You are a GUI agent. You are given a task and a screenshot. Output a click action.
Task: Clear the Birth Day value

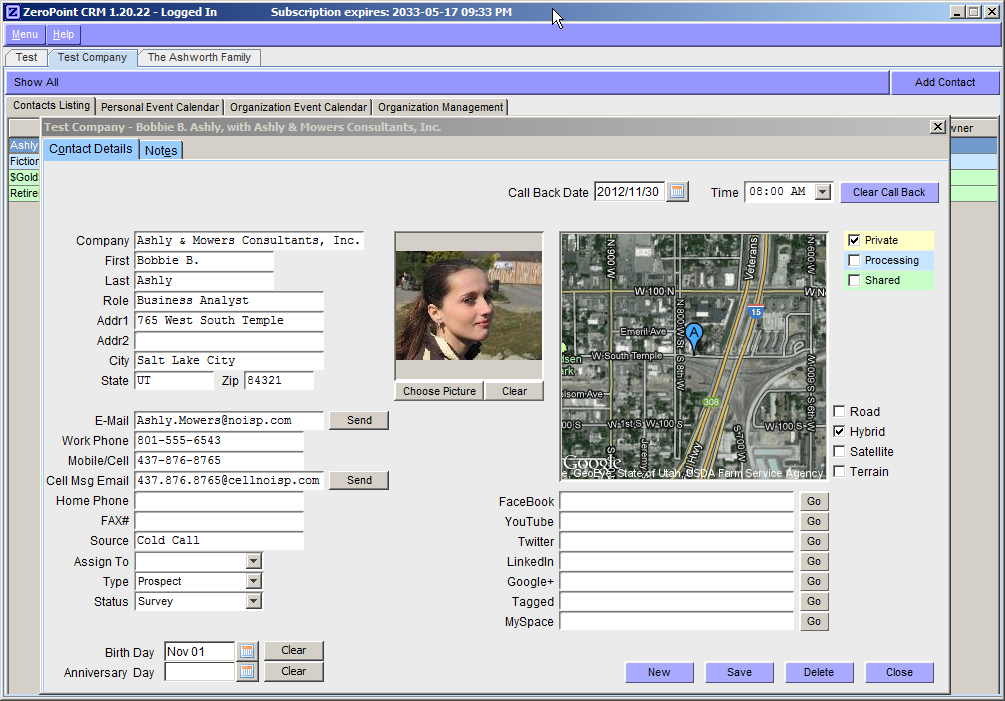pyautogui.click(x=294, y=650)
